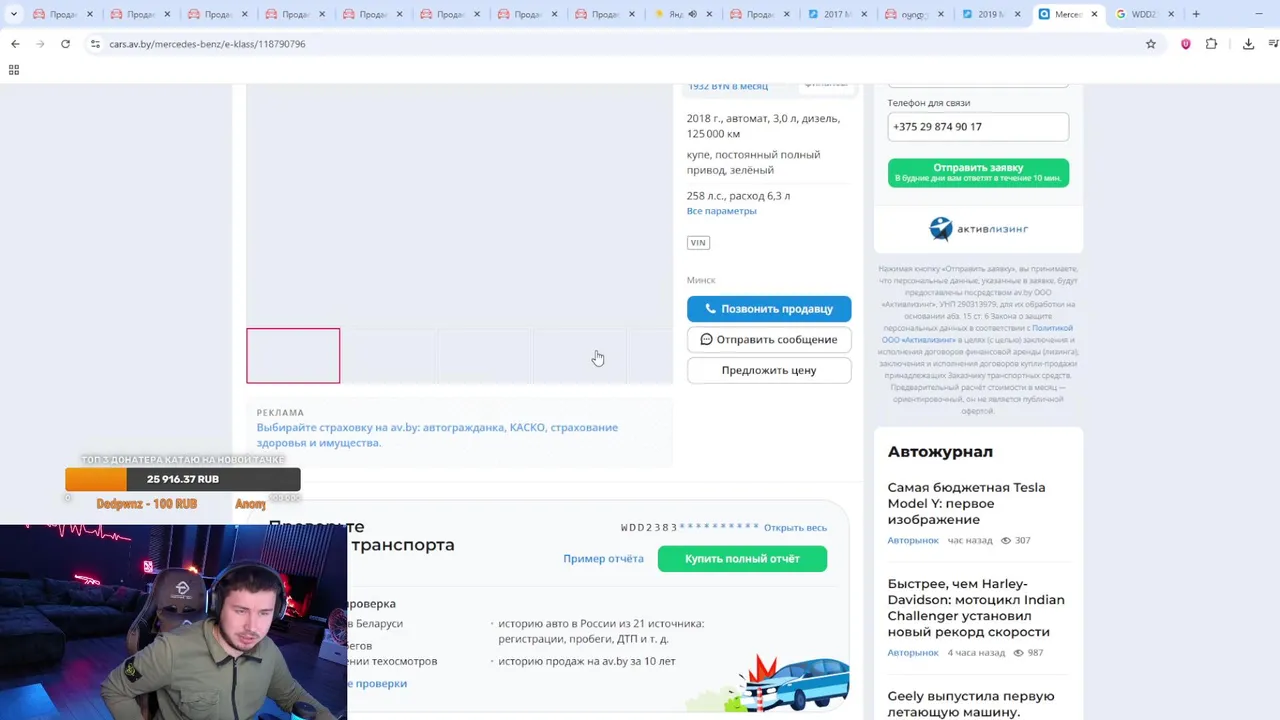Click the VIN badge
Image resolution: width=1280 pixels, height=720 pixels.
click(x=698, y=243)
